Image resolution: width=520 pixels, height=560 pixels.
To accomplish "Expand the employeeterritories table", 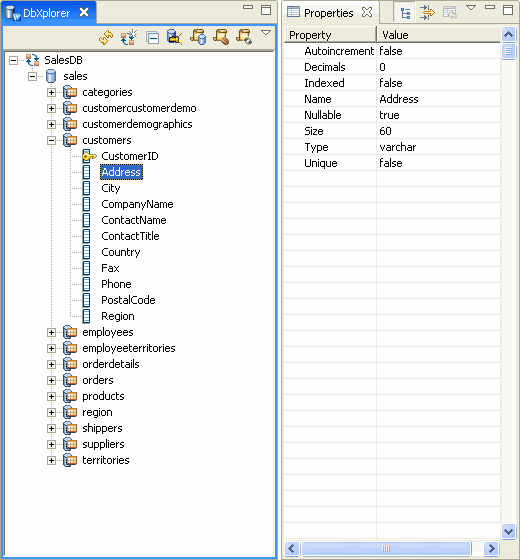I will pyautogui.click(x=51, y=349).
